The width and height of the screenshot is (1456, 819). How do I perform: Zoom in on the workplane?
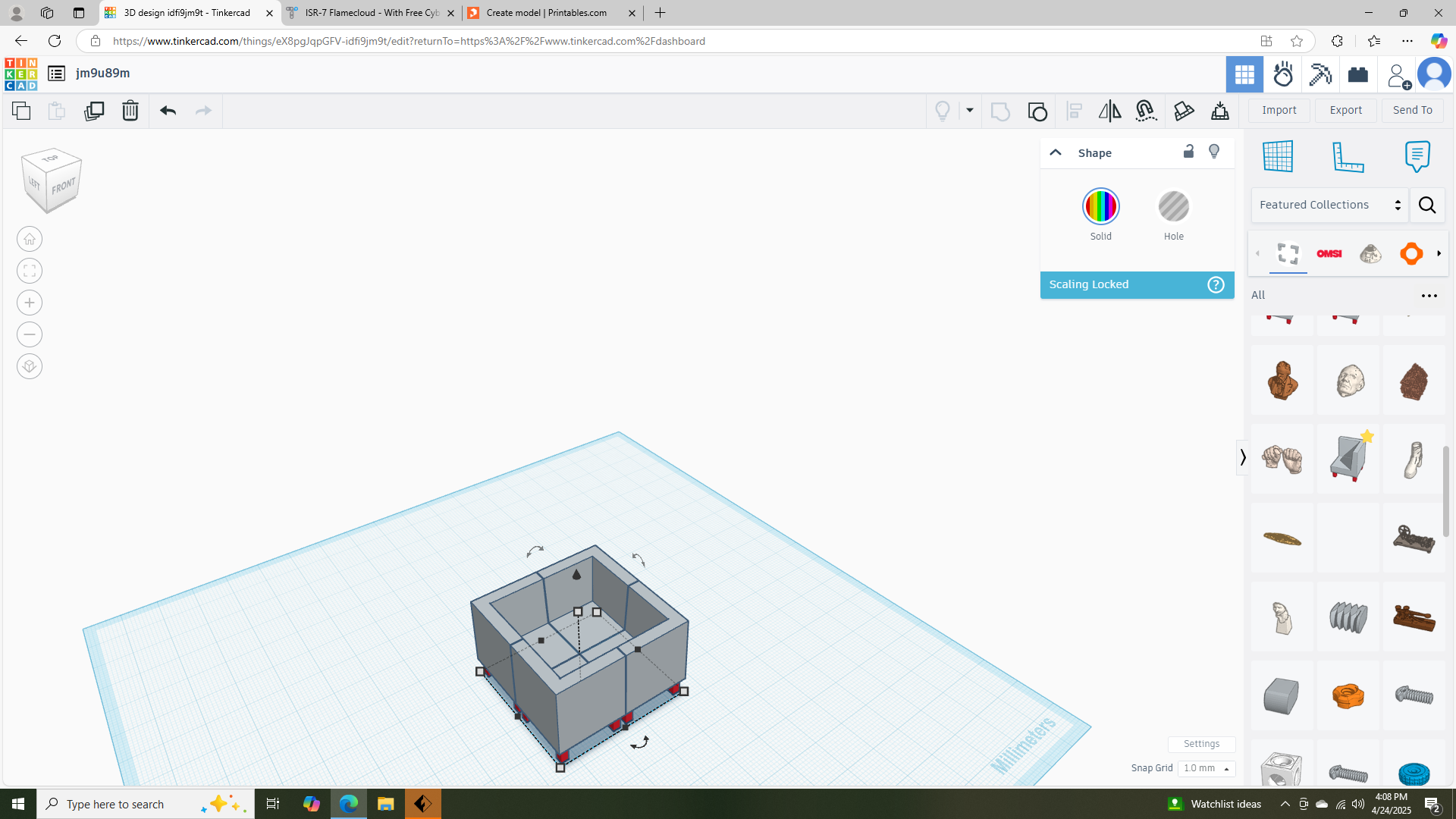[30, 303]
